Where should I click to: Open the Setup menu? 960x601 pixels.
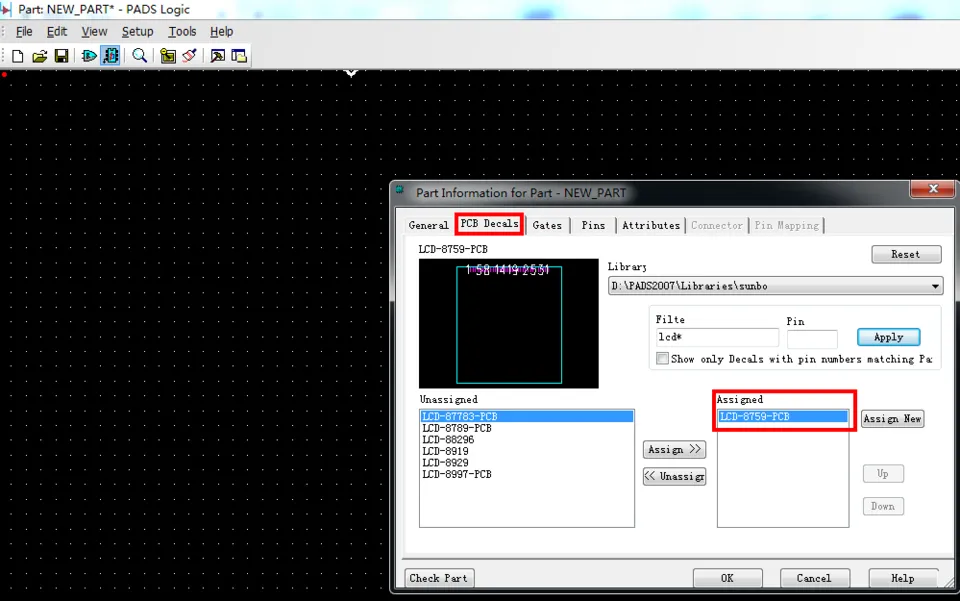pyautogui.click(x=137, y=32)
